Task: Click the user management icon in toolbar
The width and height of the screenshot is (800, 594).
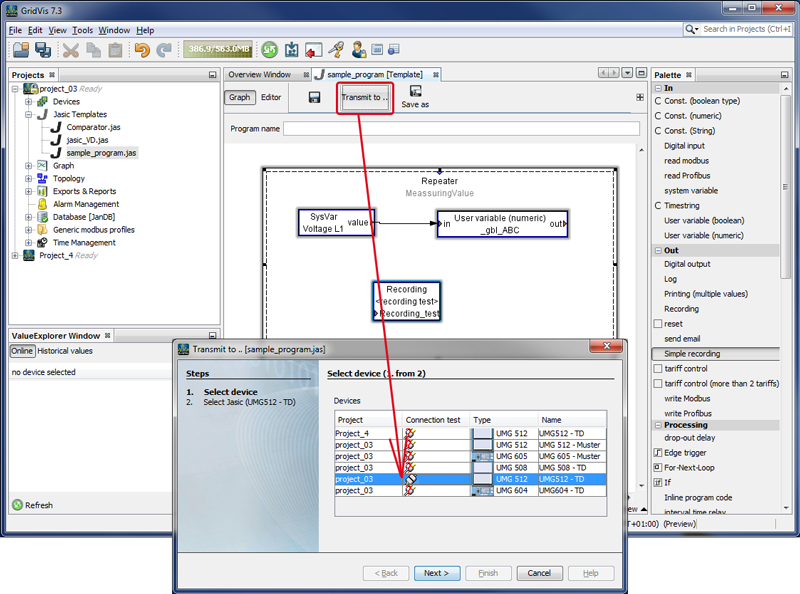Action: 358,49
